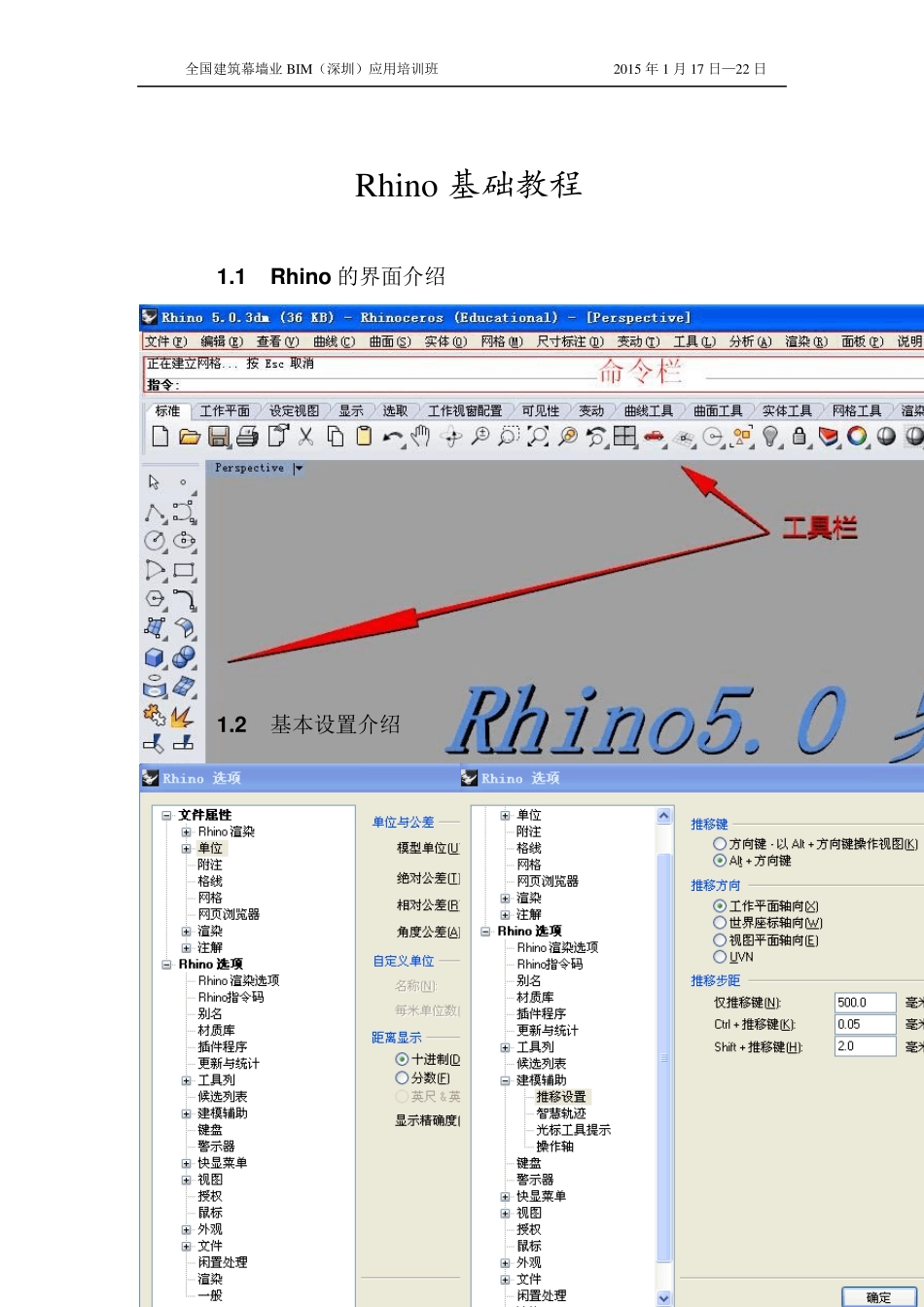Select the Polygon tool in the side toolbar
The image size is (924, 1307).
(x=155, y=599)
